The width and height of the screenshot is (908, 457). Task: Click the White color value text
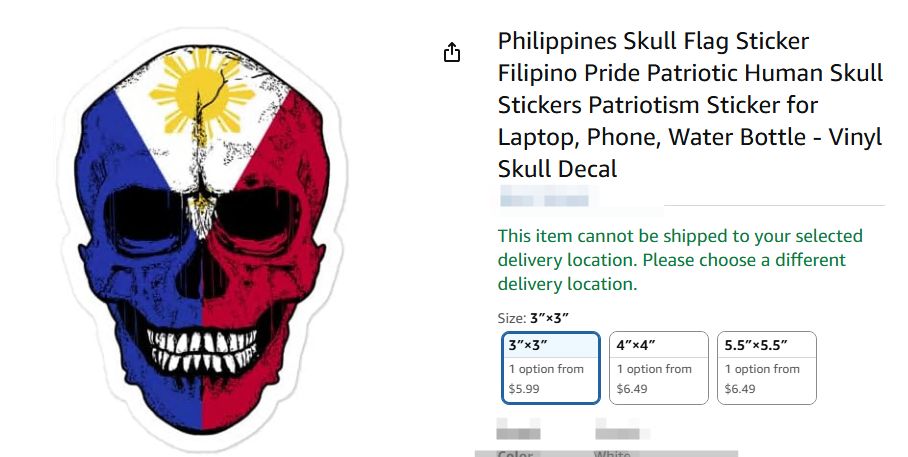tap(612, 454)
